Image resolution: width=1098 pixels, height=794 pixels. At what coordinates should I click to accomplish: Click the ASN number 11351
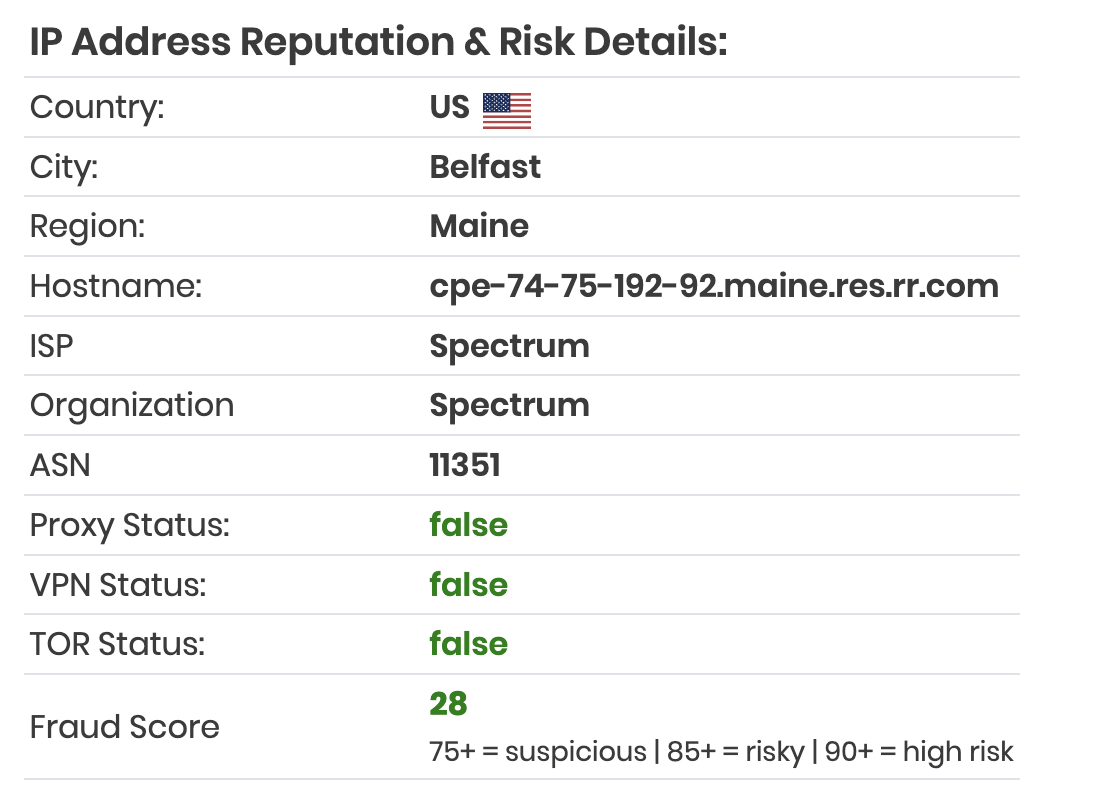465,466
